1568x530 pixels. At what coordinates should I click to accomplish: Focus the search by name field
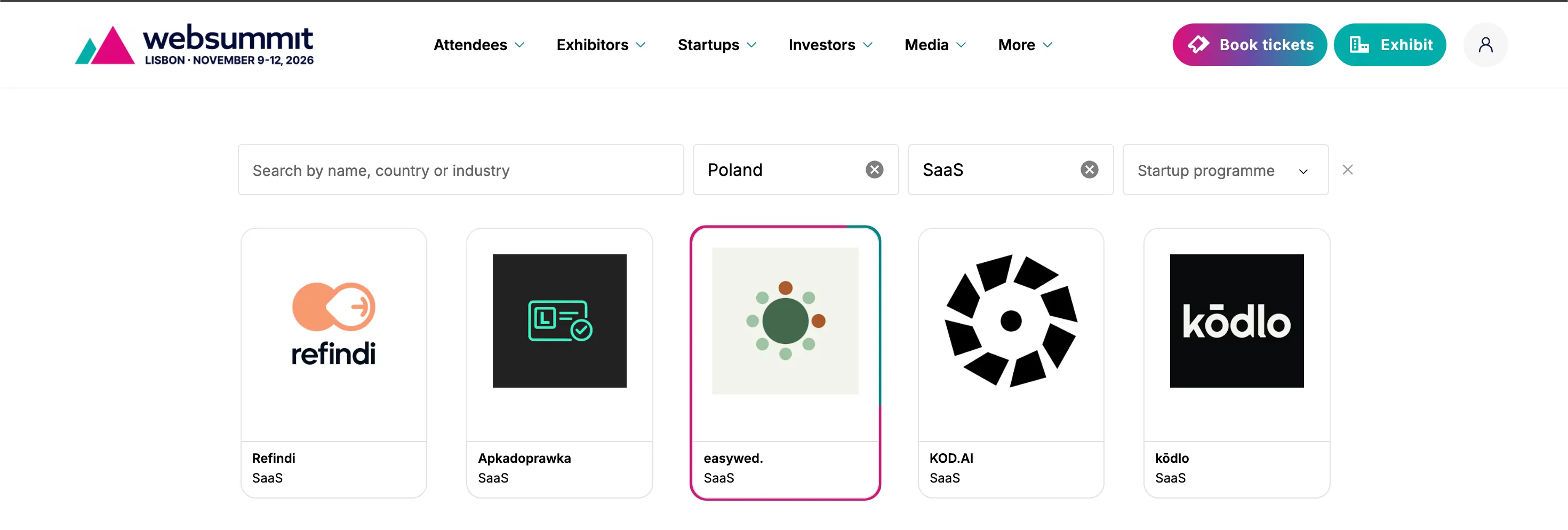pyautogui.click(x=460, y=170)
